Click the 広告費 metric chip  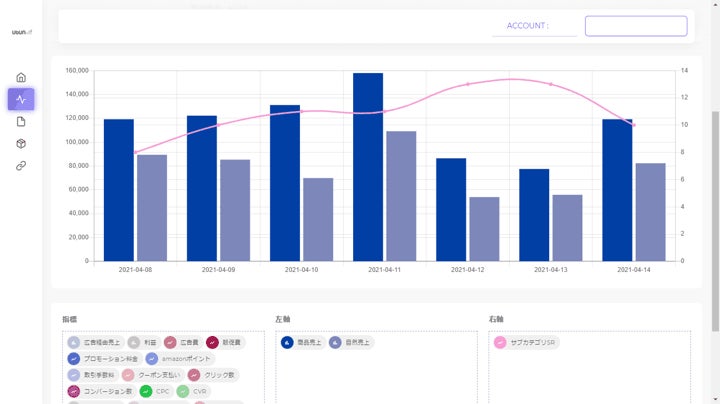click(x=182, y=342)
